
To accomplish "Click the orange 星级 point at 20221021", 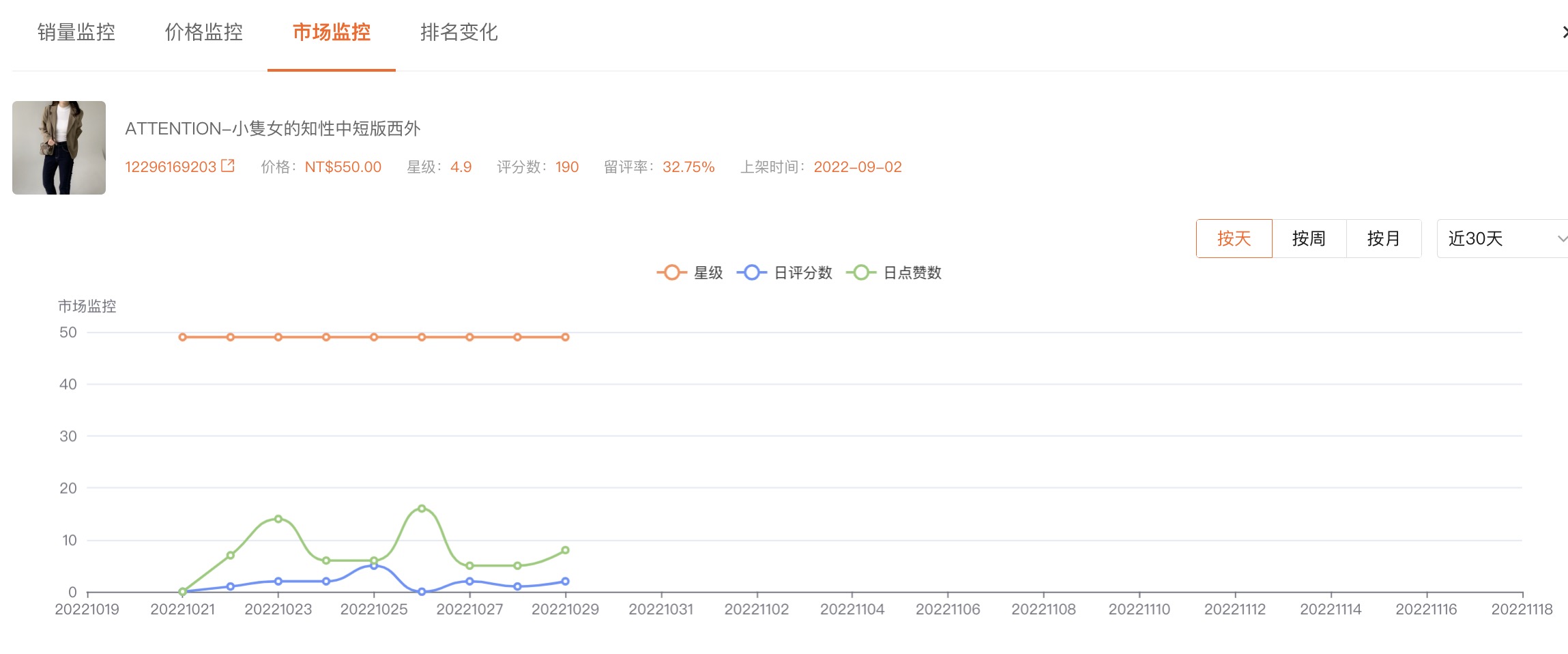I will (183, 337).
